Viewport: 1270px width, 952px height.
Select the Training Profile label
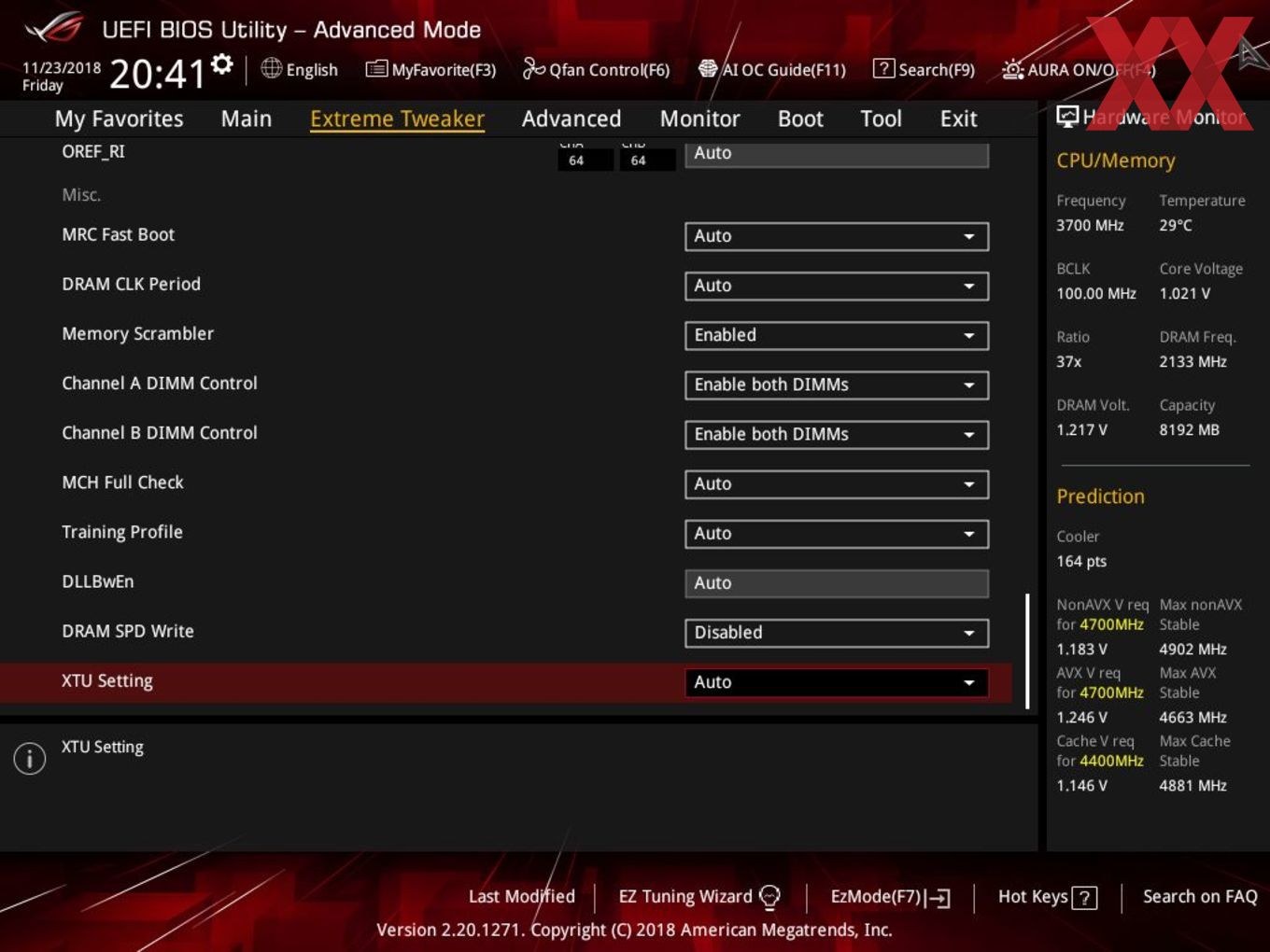point(122,532)
